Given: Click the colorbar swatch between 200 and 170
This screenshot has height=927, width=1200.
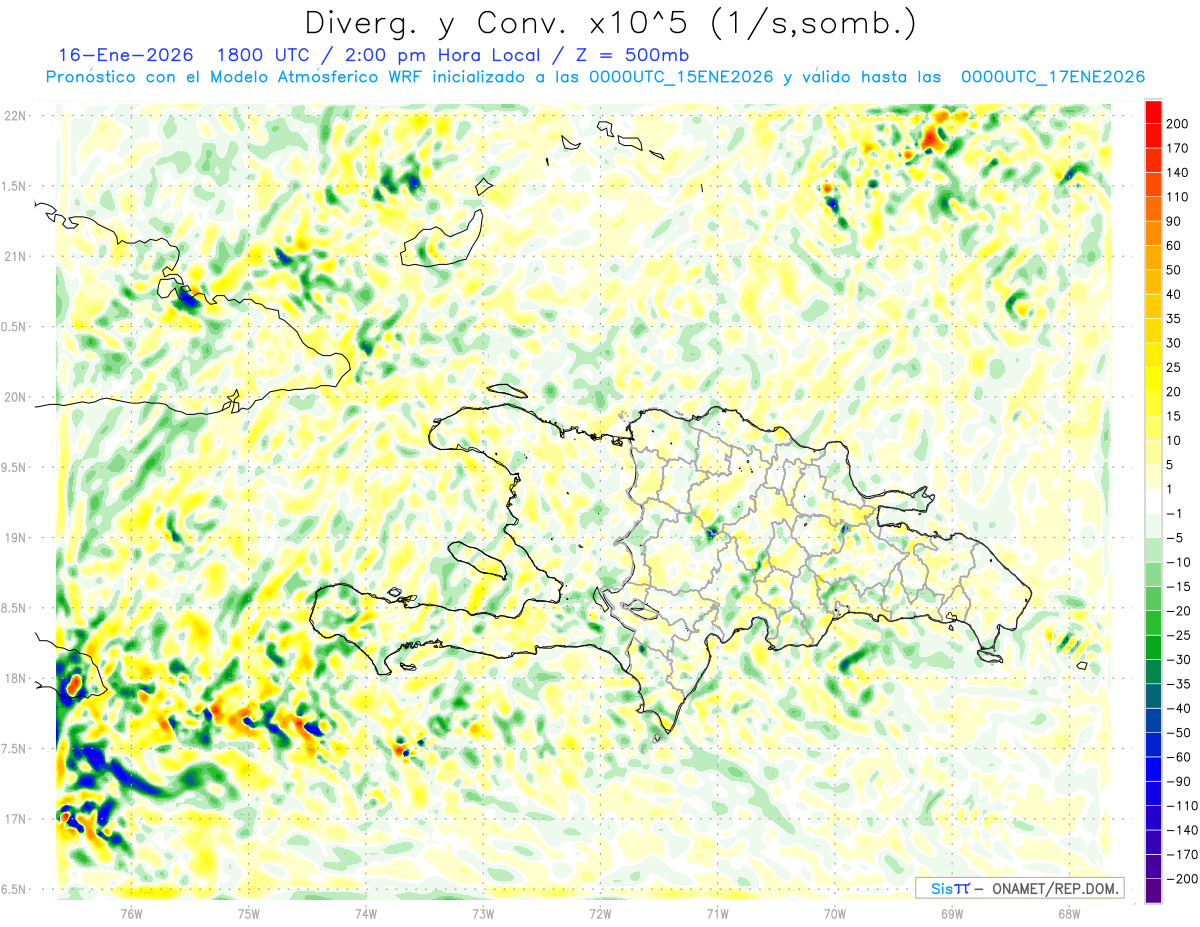Looking at the screenshot, I should point(1154,136).
